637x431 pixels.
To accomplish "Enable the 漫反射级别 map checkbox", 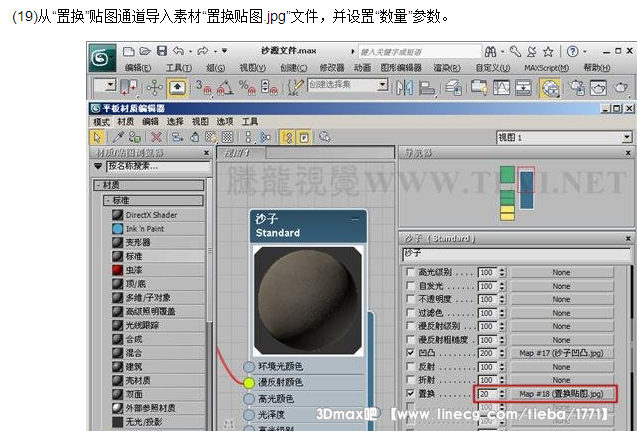I will tap(411, 326).
